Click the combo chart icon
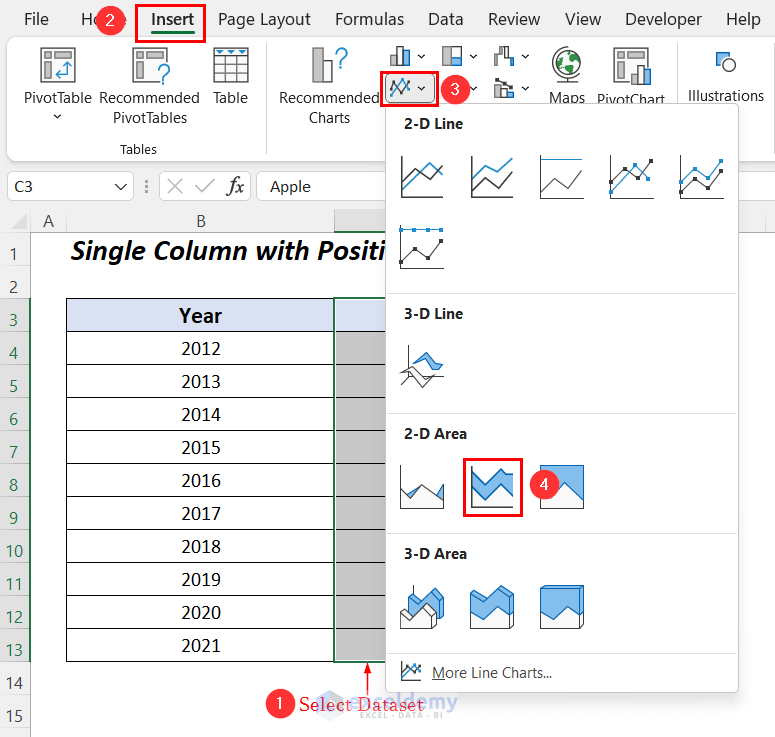Screen dimensions: 775x737 click(504, 89)
